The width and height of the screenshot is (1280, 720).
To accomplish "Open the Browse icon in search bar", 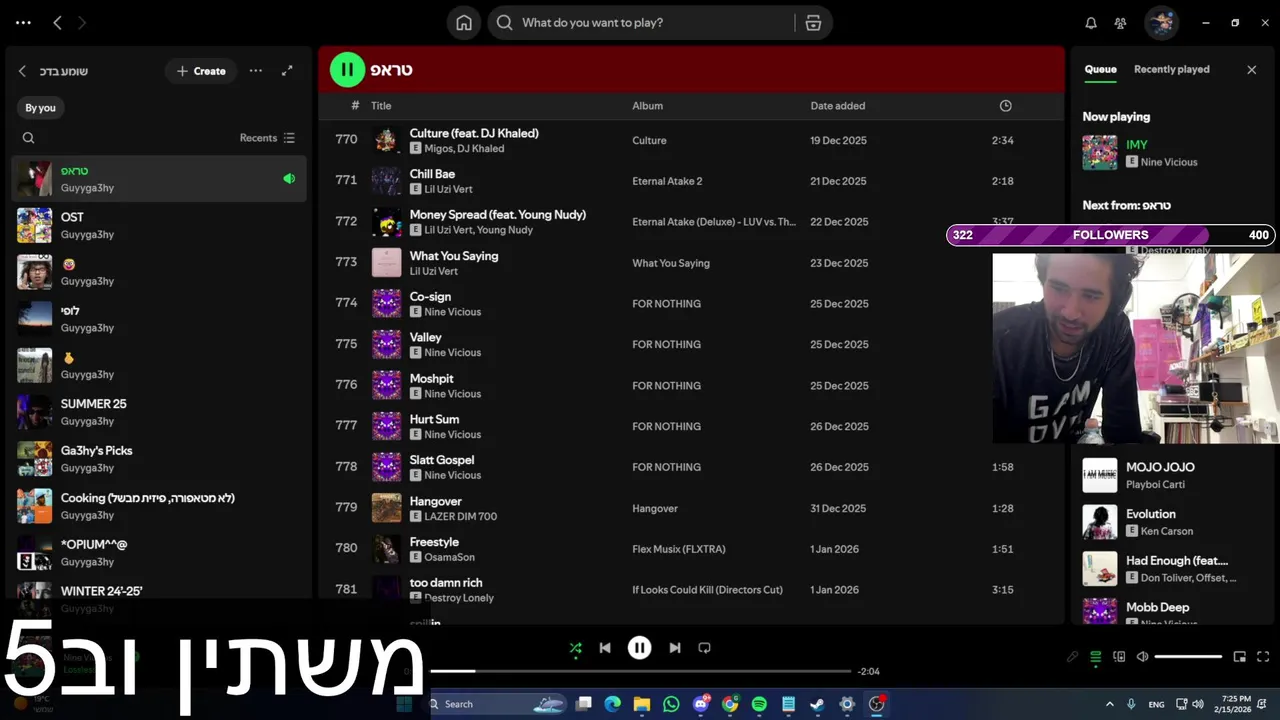I will click(813, 23).
